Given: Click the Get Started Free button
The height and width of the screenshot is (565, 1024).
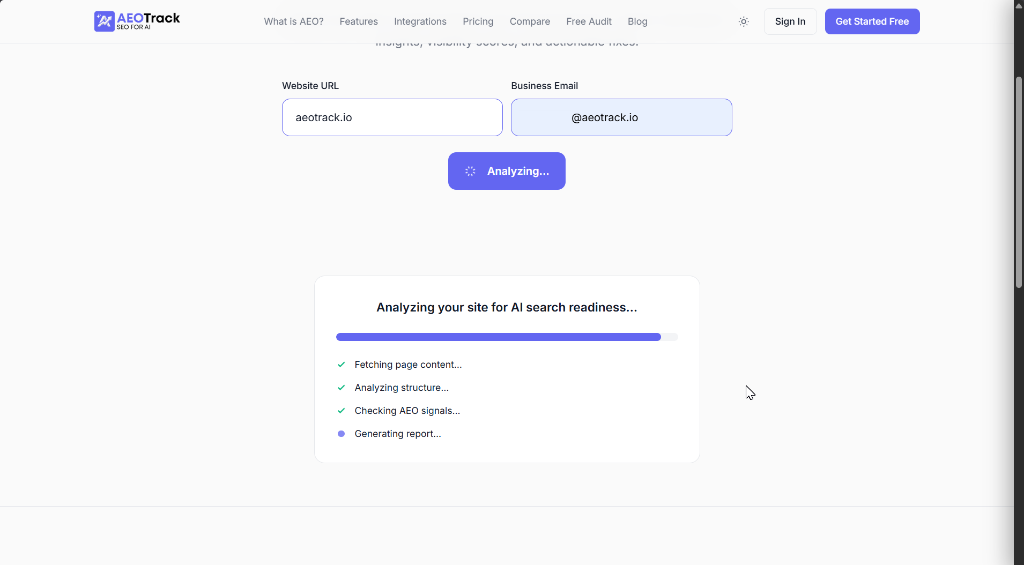Looking at the screenshot, I should (872, 22).
